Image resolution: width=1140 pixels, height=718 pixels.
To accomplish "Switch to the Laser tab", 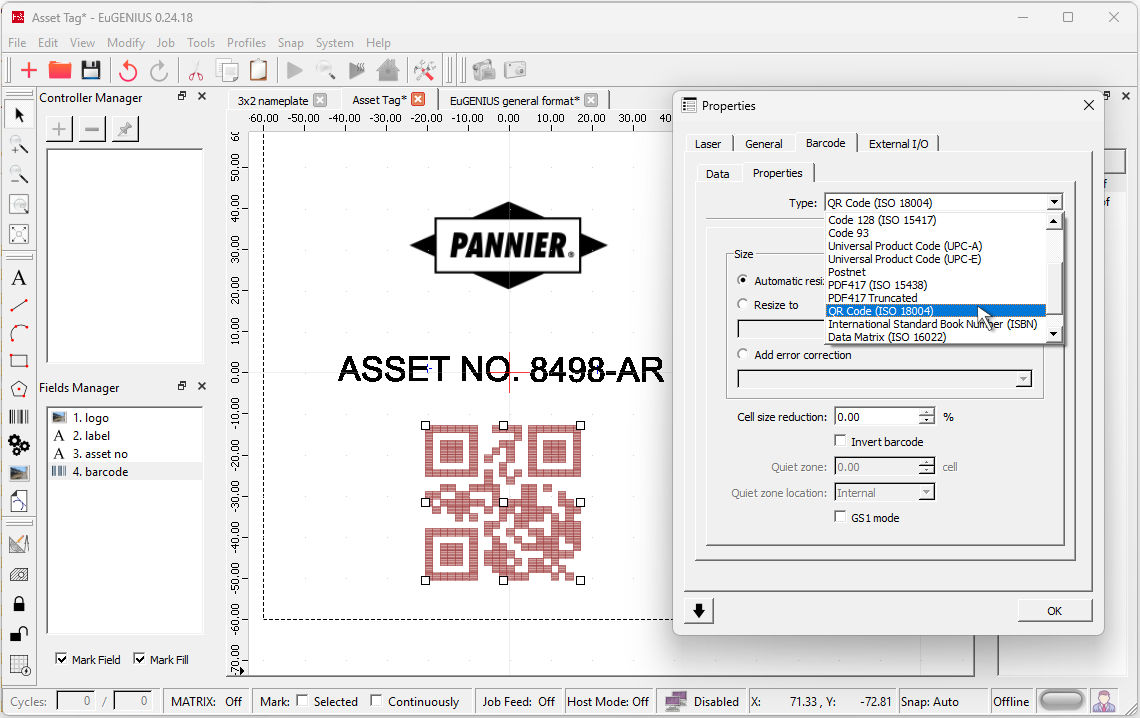I will pyautogui.click(x=707, y=144).
